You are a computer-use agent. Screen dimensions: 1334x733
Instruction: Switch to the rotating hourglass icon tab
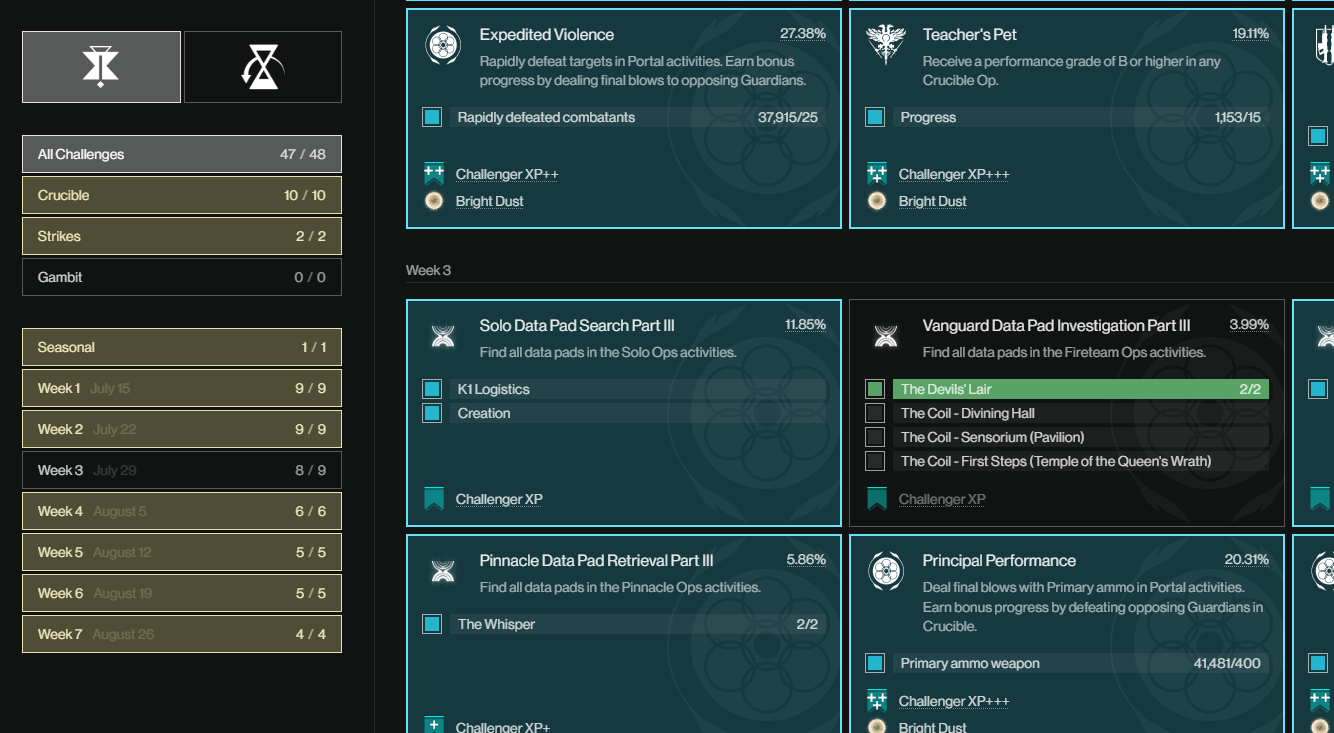pyautogui.click(x=263, y=67)
